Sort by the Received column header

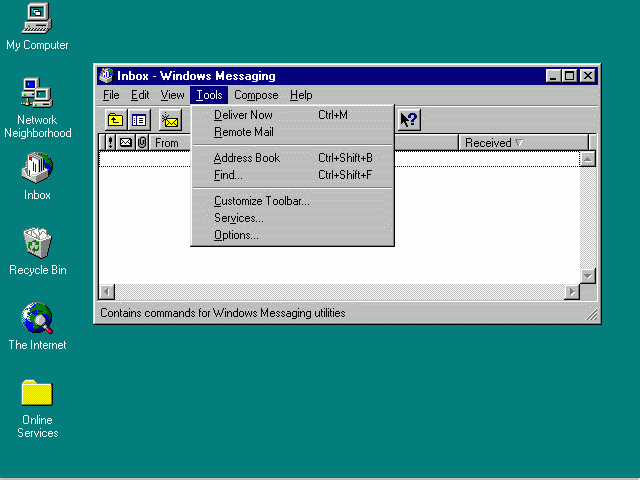(523, 142)
